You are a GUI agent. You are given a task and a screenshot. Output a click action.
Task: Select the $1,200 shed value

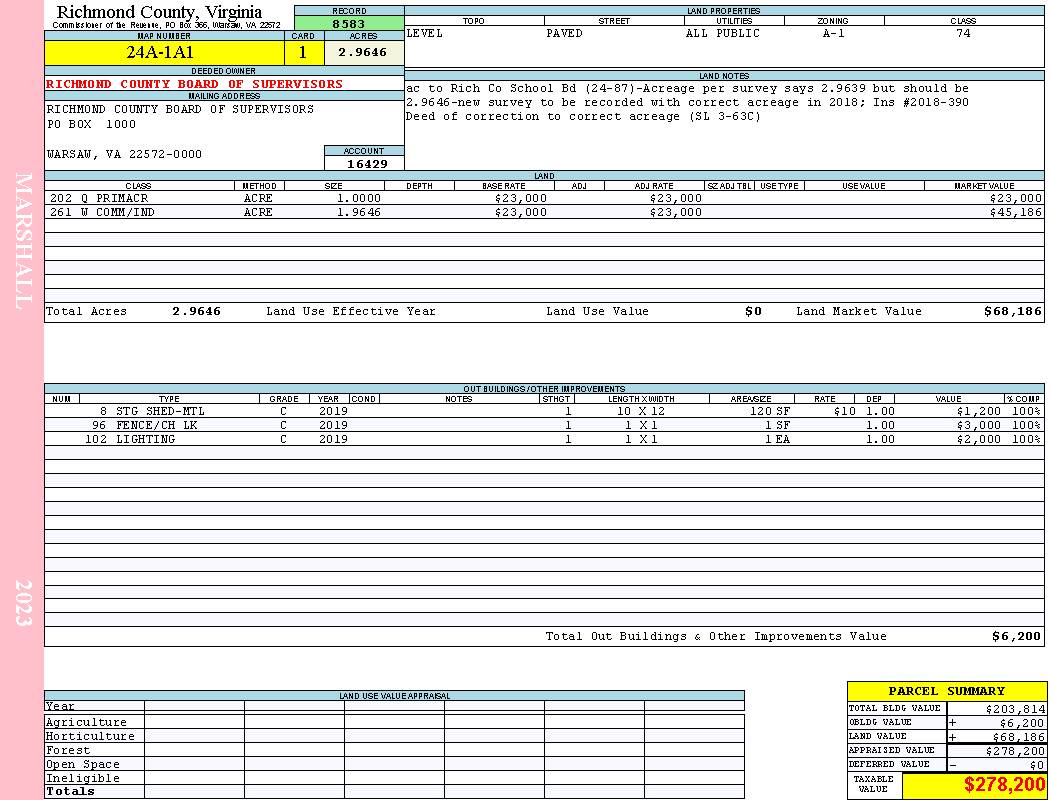(x=978, y=411)
